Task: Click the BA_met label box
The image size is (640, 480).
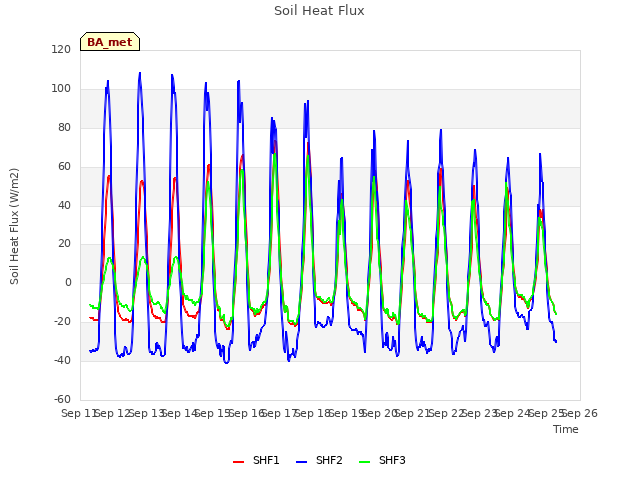Action: pos(110,42)
